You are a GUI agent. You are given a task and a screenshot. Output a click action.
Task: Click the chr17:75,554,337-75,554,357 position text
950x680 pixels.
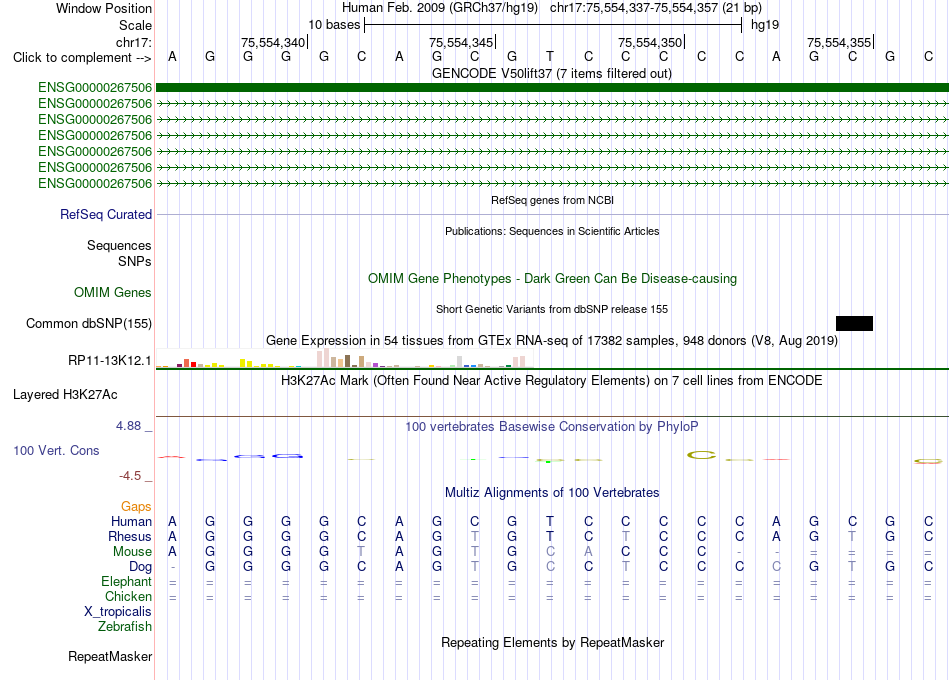pos(656,8)
